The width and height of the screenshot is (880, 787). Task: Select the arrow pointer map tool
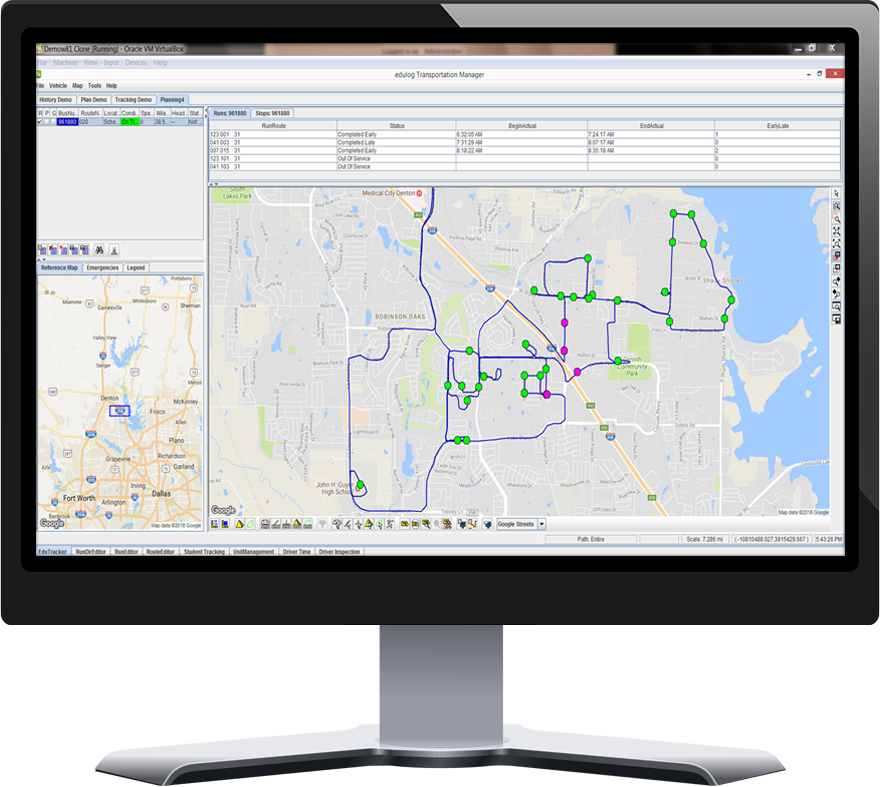pos(836,194)
